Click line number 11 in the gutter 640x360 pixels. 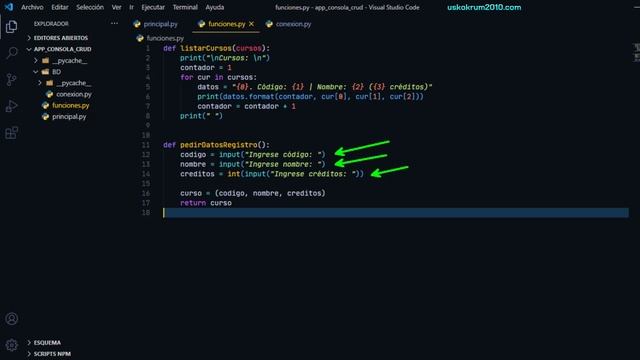(x=146, y=145)
